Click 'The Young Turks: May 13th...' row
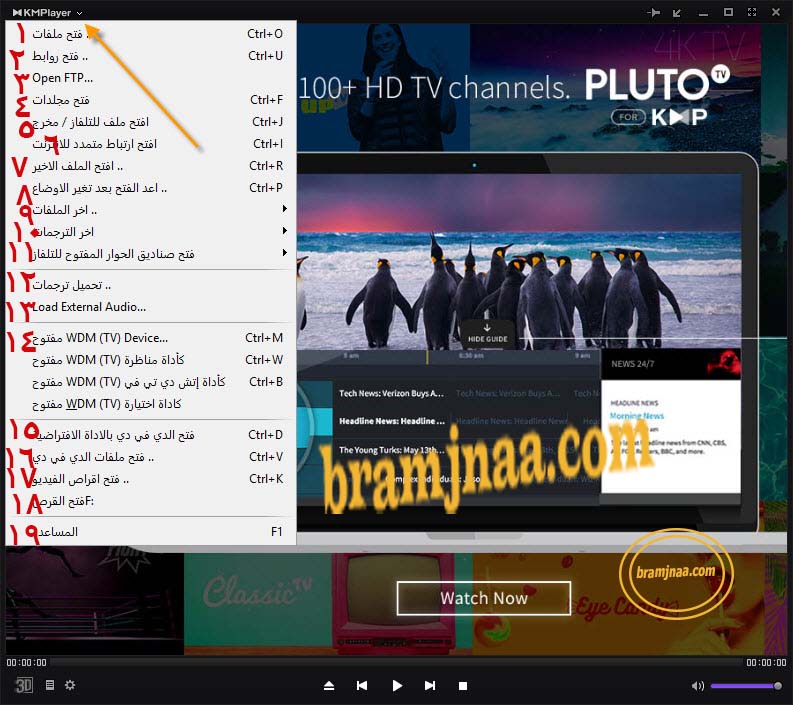This screenshot has width=793, height=705. (x=391, y=450)
